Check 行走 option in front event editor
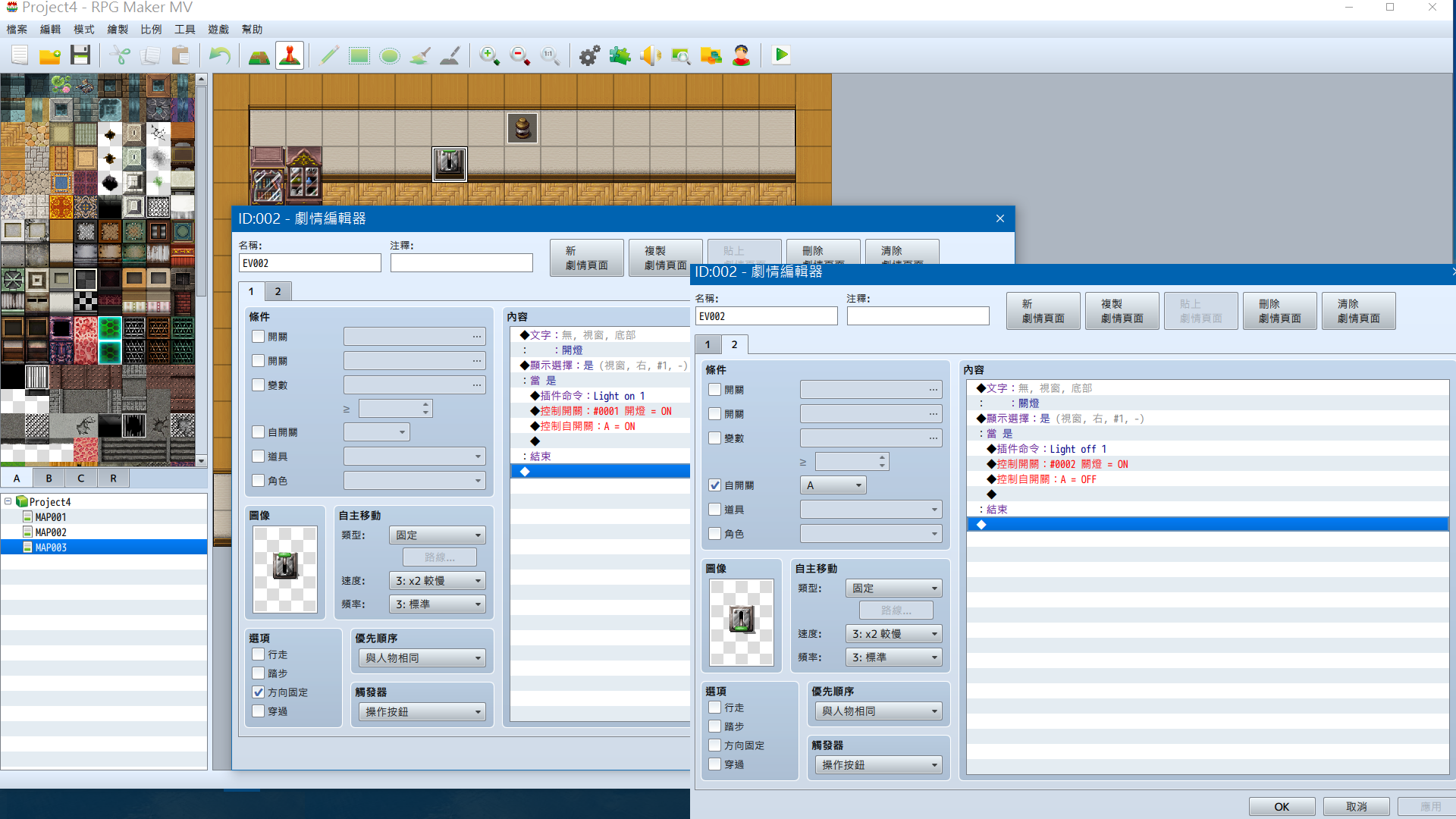Viewport: 1456px width, 819px height. (714, 708)
